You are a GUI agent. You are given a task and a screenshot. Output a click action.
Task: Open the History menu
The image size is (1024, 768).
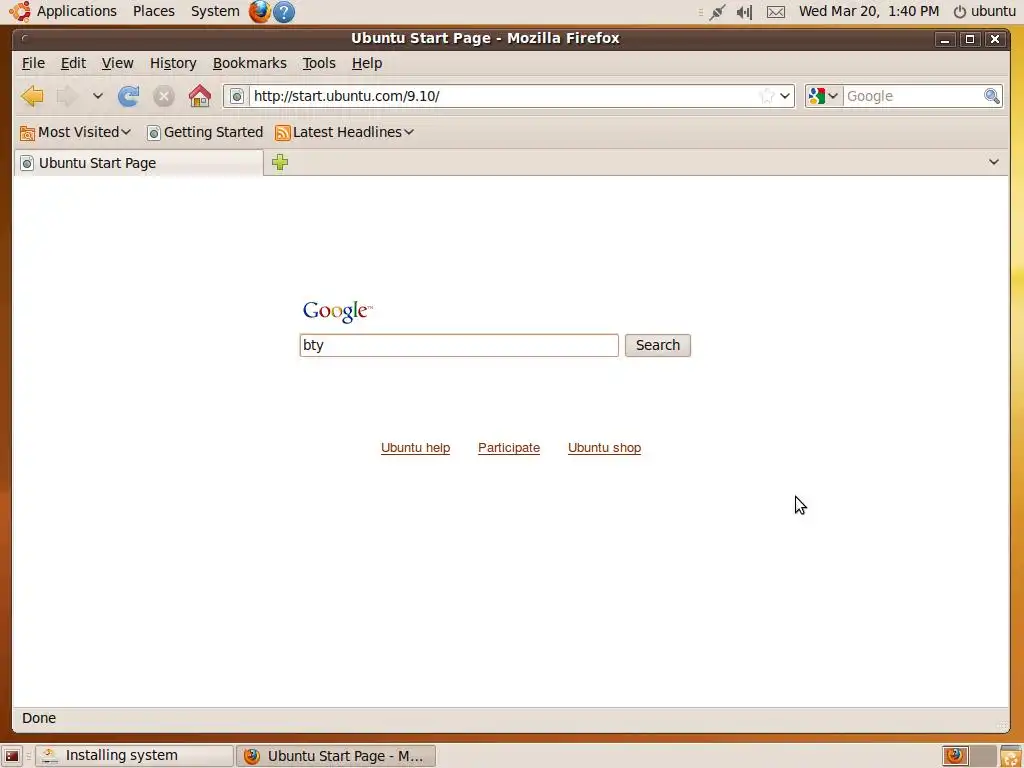pos(173,63)
